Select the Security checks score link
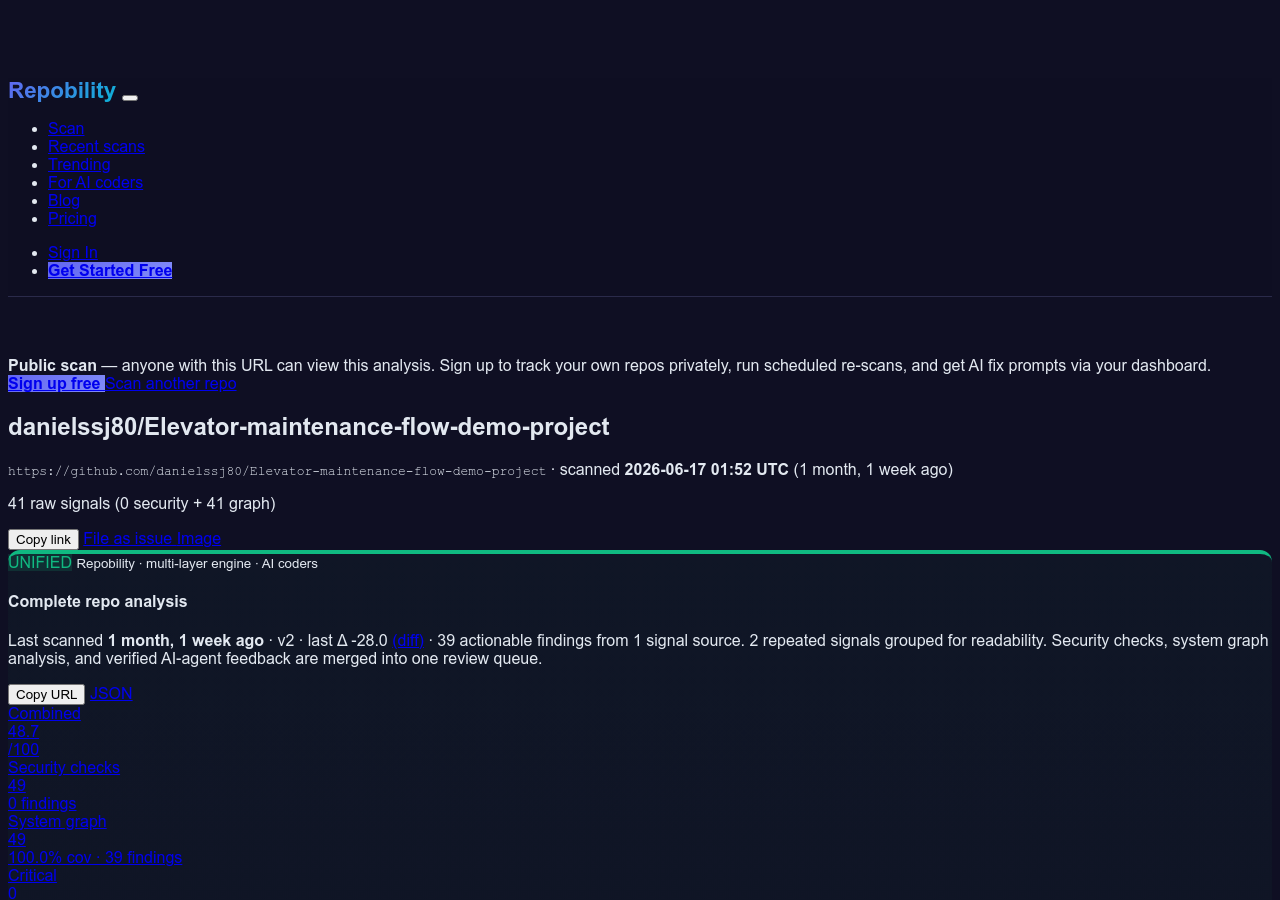This screenshot has height=900, width=1280. click(64, 767)
